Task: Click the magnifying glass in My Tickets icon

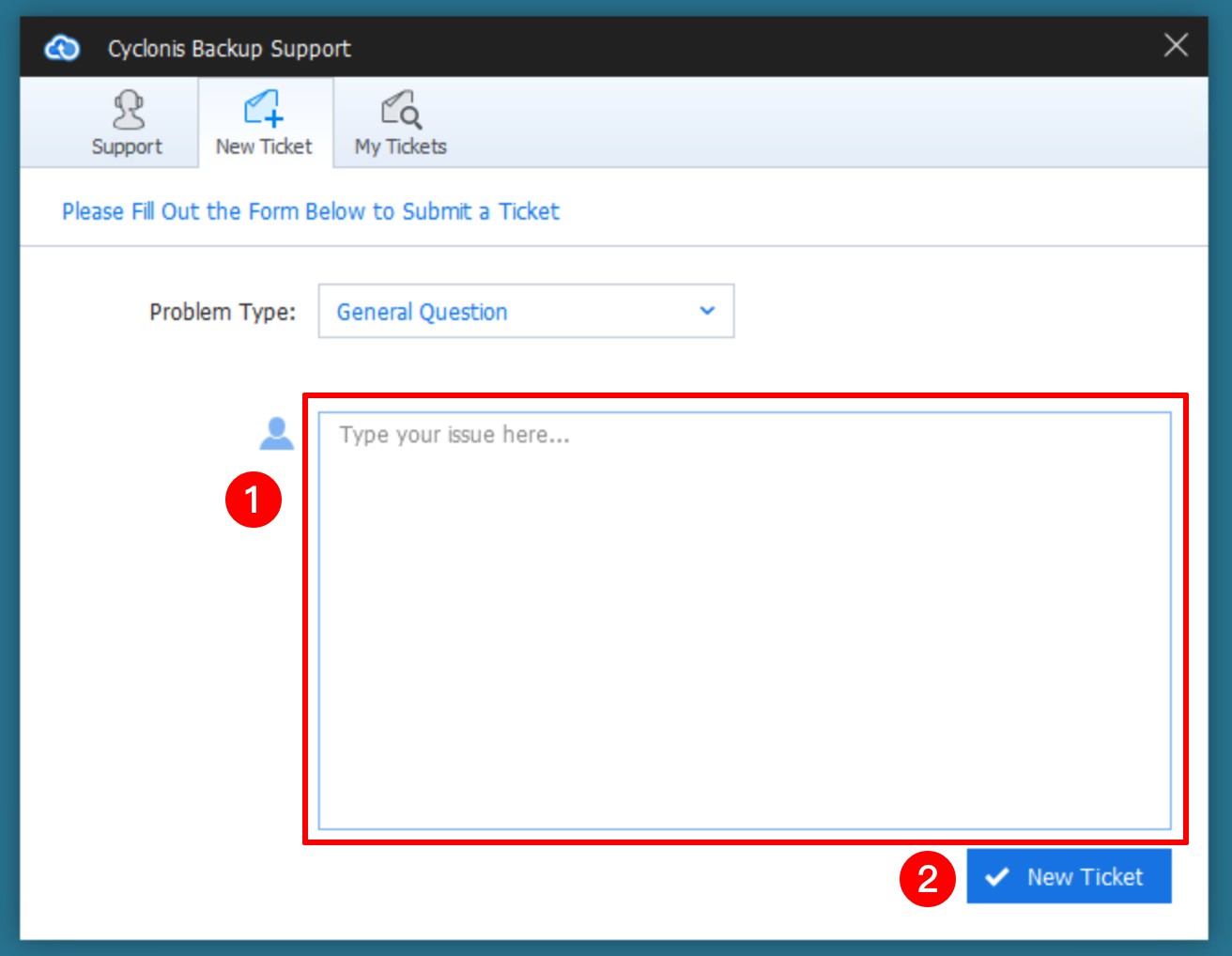Action: click(410, 117)
